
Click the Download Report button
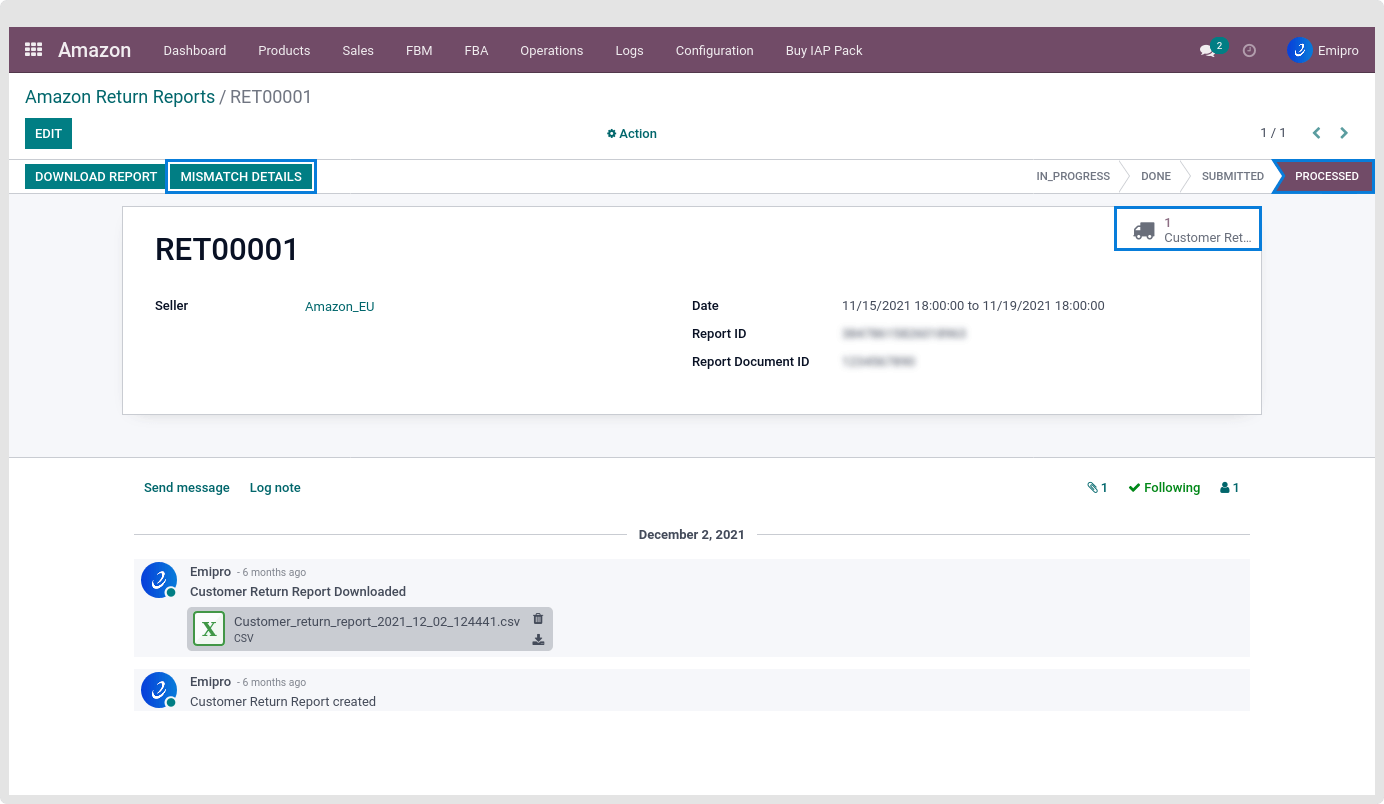[96, 177]
